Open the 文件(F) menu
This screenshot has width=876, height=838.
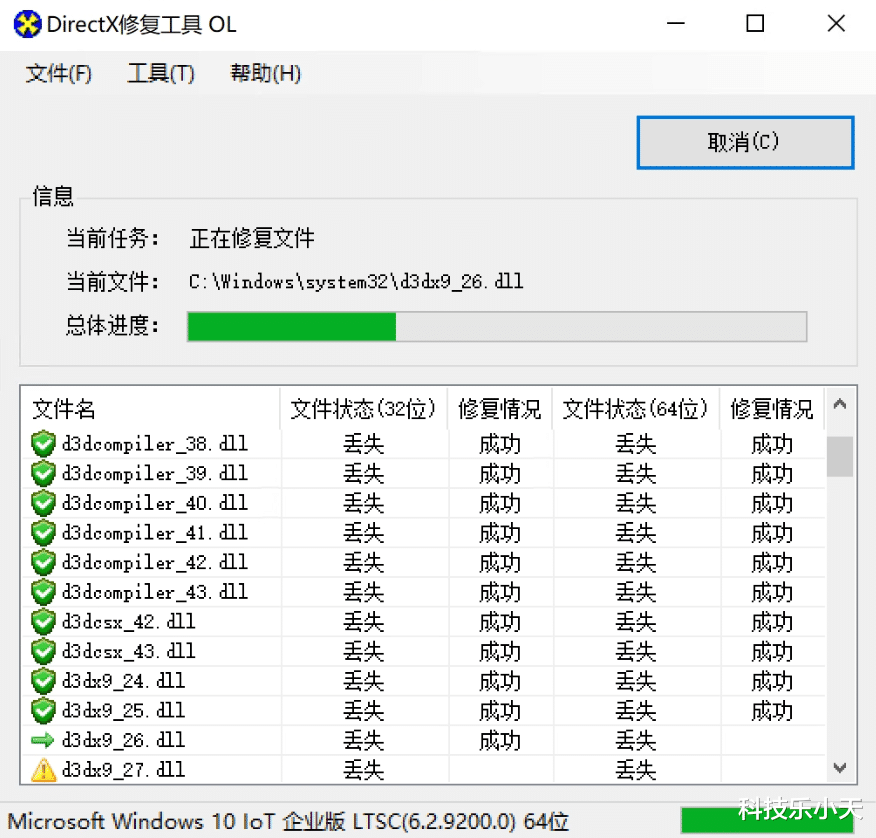coord(59,74)
